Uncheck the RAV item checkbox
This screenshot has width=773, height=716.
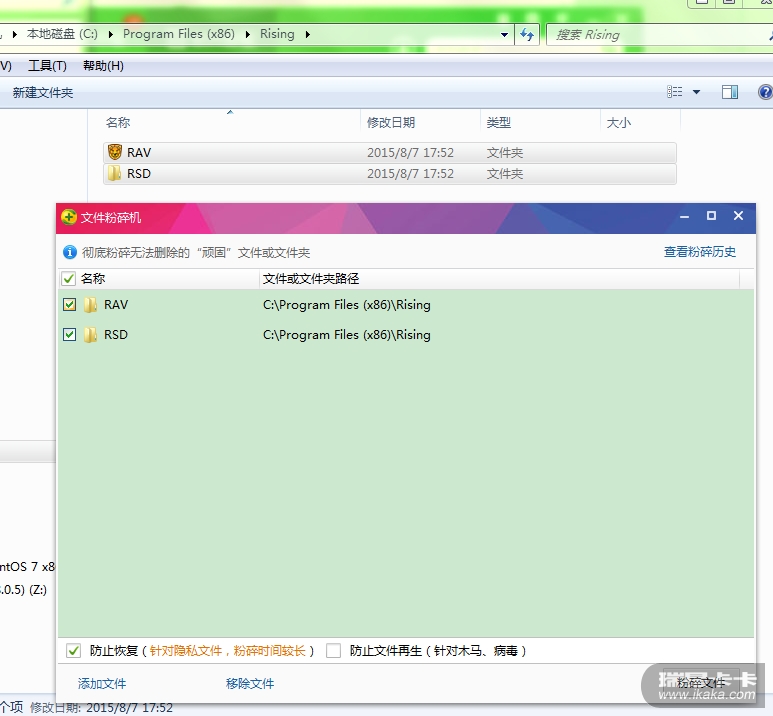click(x=70, y=305)
